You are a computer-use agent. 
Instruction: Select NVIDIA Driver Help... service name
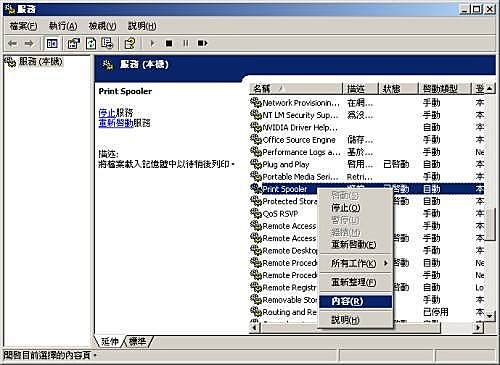(300, 127)
